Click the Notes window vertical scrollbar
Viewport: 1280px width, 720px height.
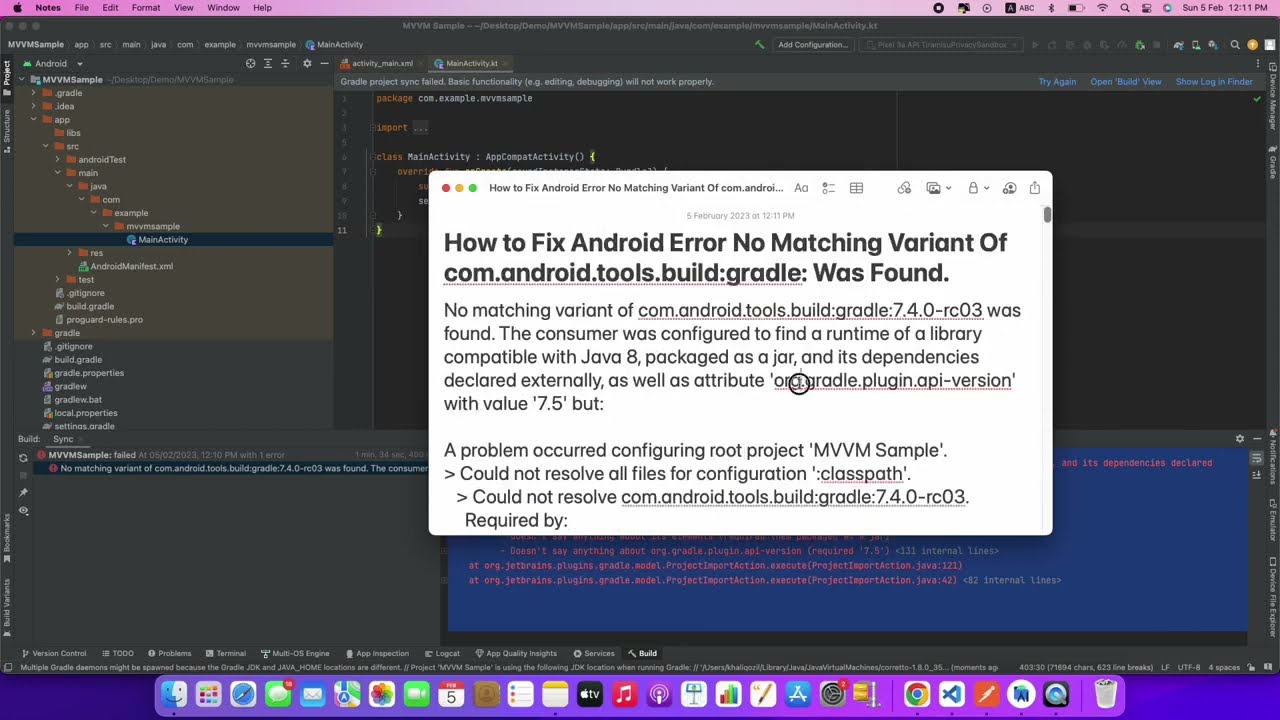point(1047,214)
